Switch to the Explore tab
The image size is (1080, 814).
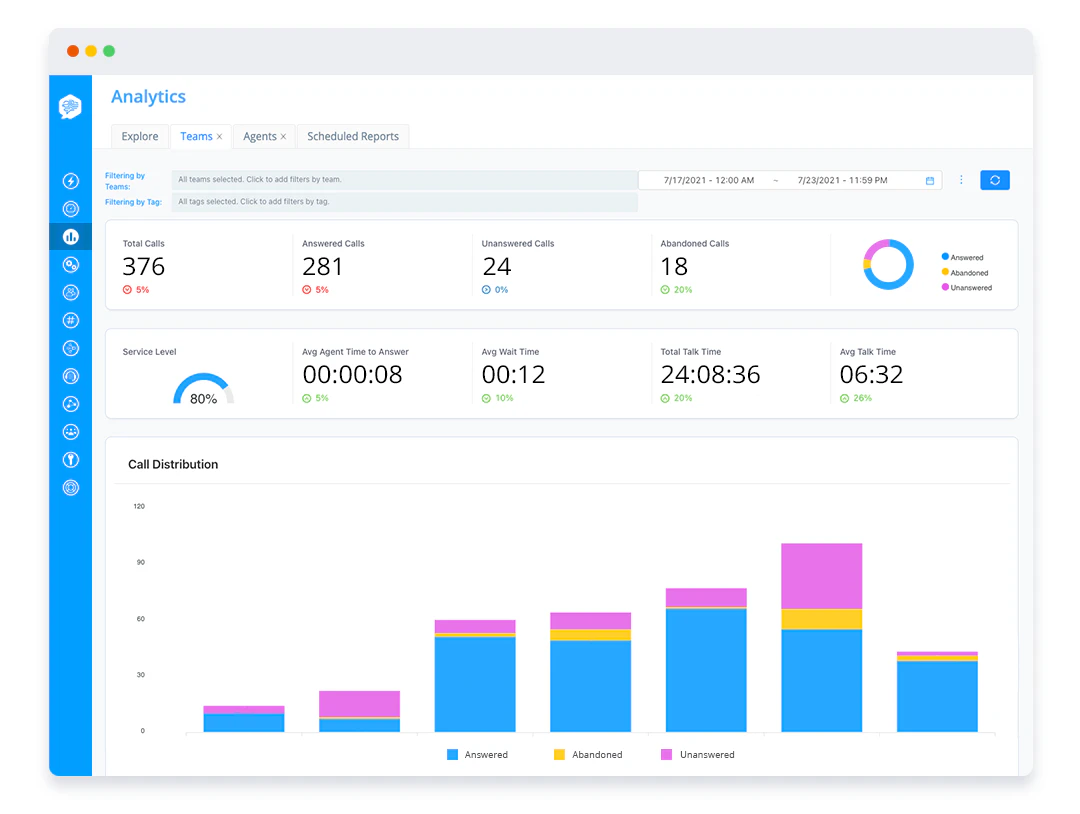coord(140,136)
